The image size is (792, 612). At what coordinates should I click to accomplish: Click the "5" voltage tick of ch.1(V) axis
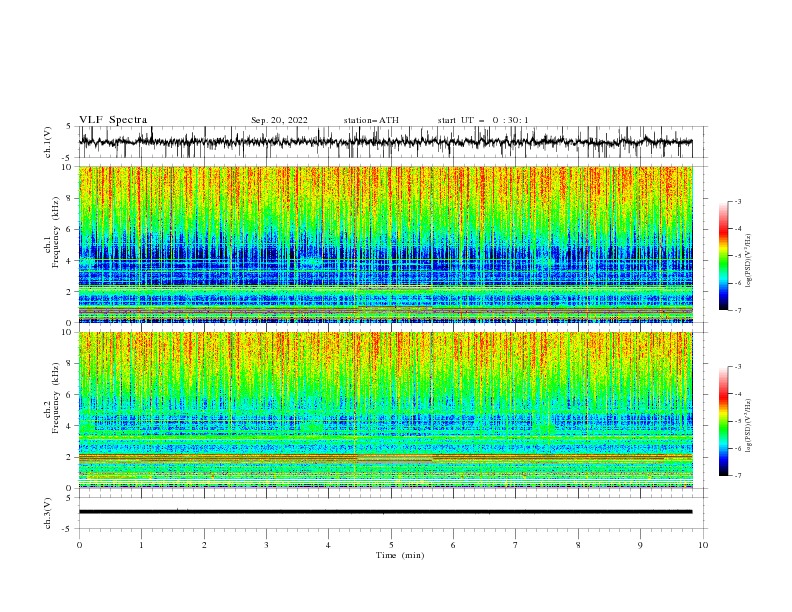[x=69, y=126]
